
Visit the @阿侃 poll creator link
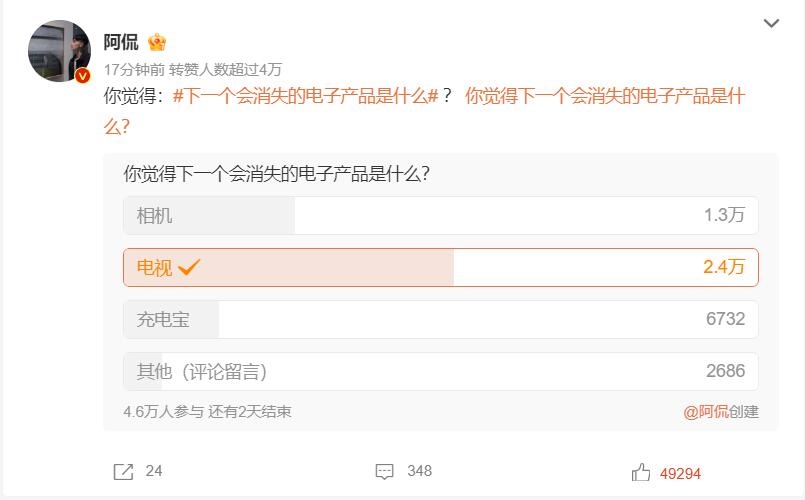pyautogui.click(x=706, y=411)
